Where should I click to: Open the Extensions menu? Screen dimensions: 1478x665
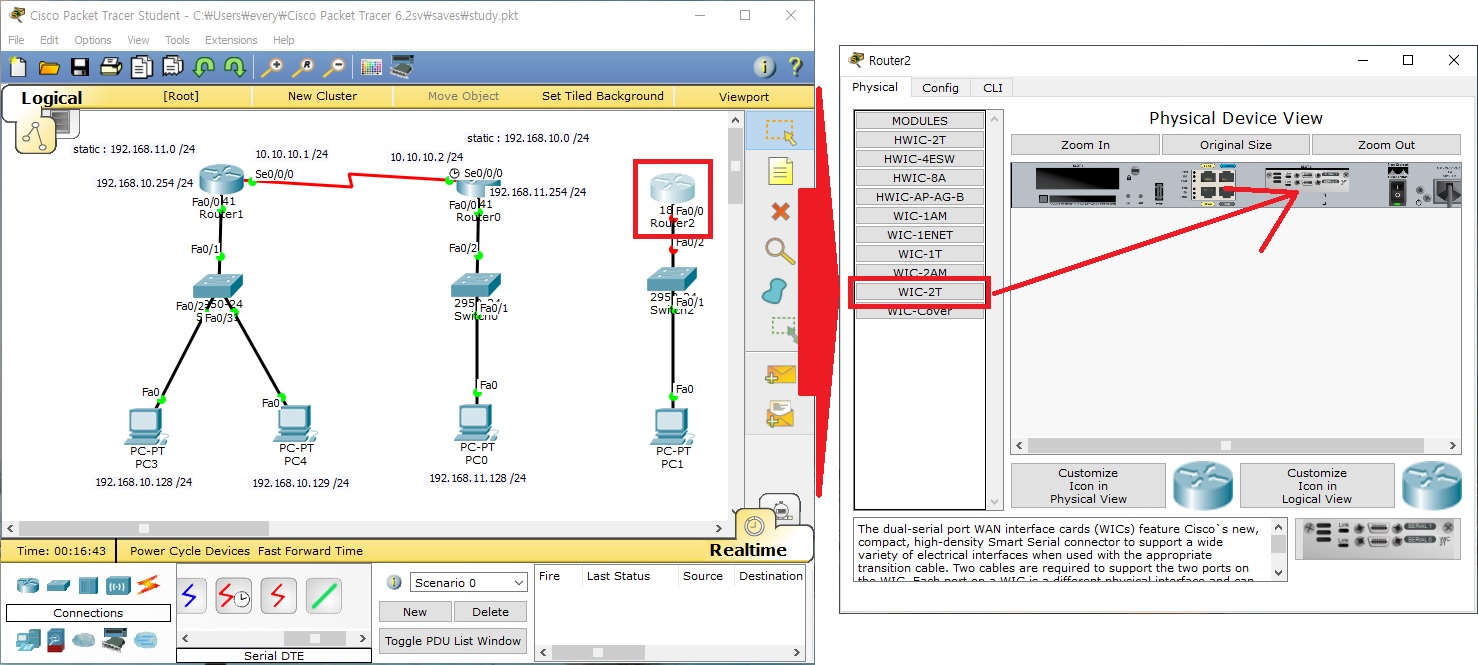tap(231, 40)
